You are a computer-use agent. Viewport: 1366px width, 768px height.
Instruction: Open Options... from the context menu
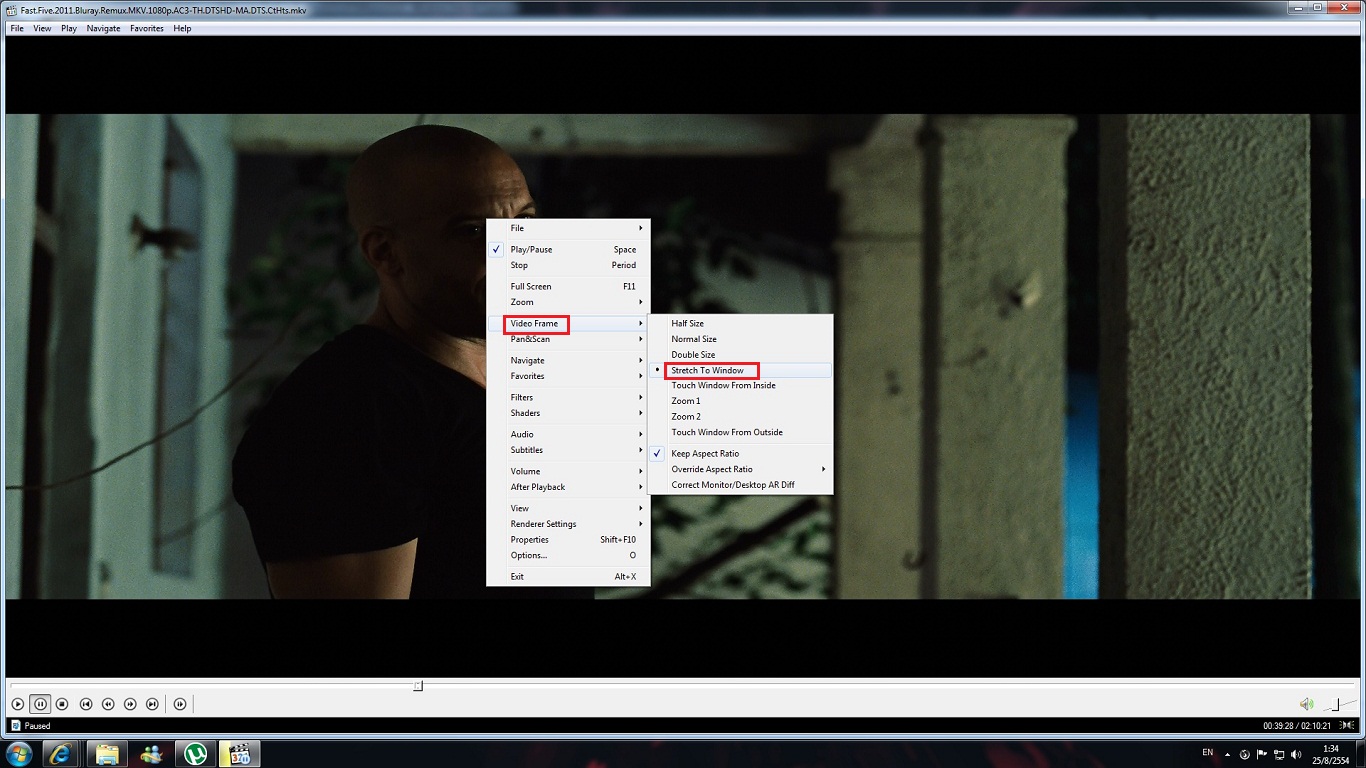point(568,555)
